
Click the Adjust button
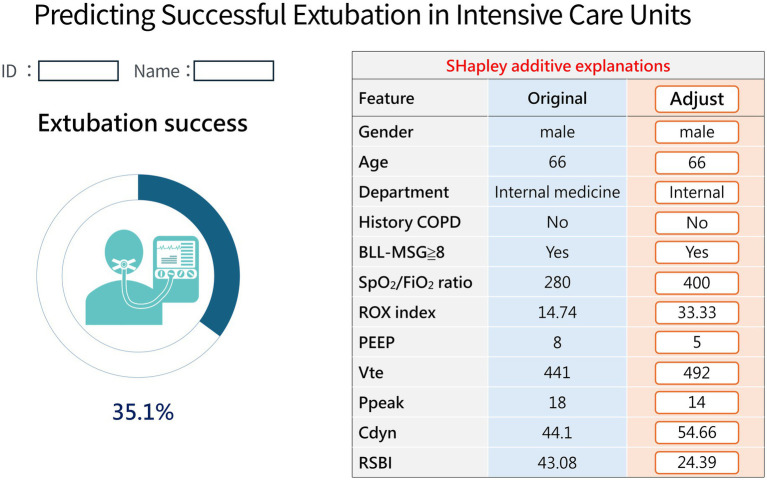697,99
